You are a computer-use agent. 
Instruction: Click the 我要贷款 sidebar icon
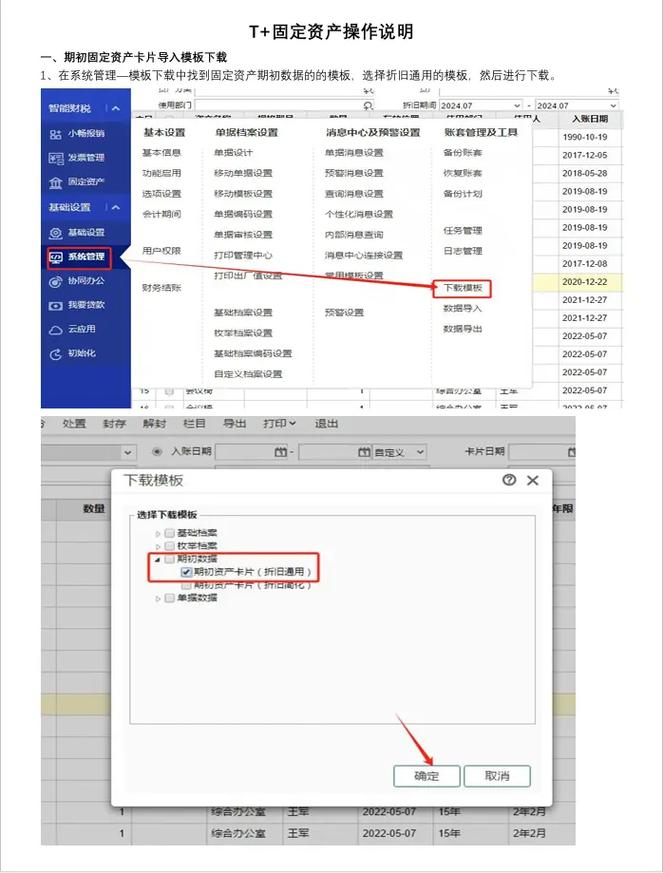click(x=55, y=306)
